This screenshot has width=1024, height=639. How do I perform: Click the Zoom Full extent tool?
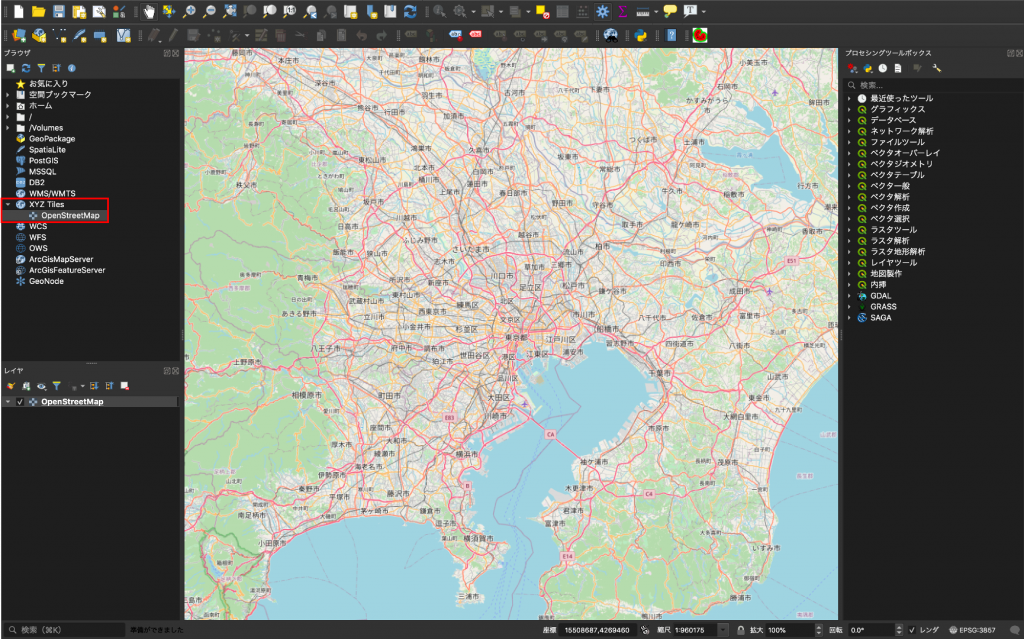[x=230, y=11]
